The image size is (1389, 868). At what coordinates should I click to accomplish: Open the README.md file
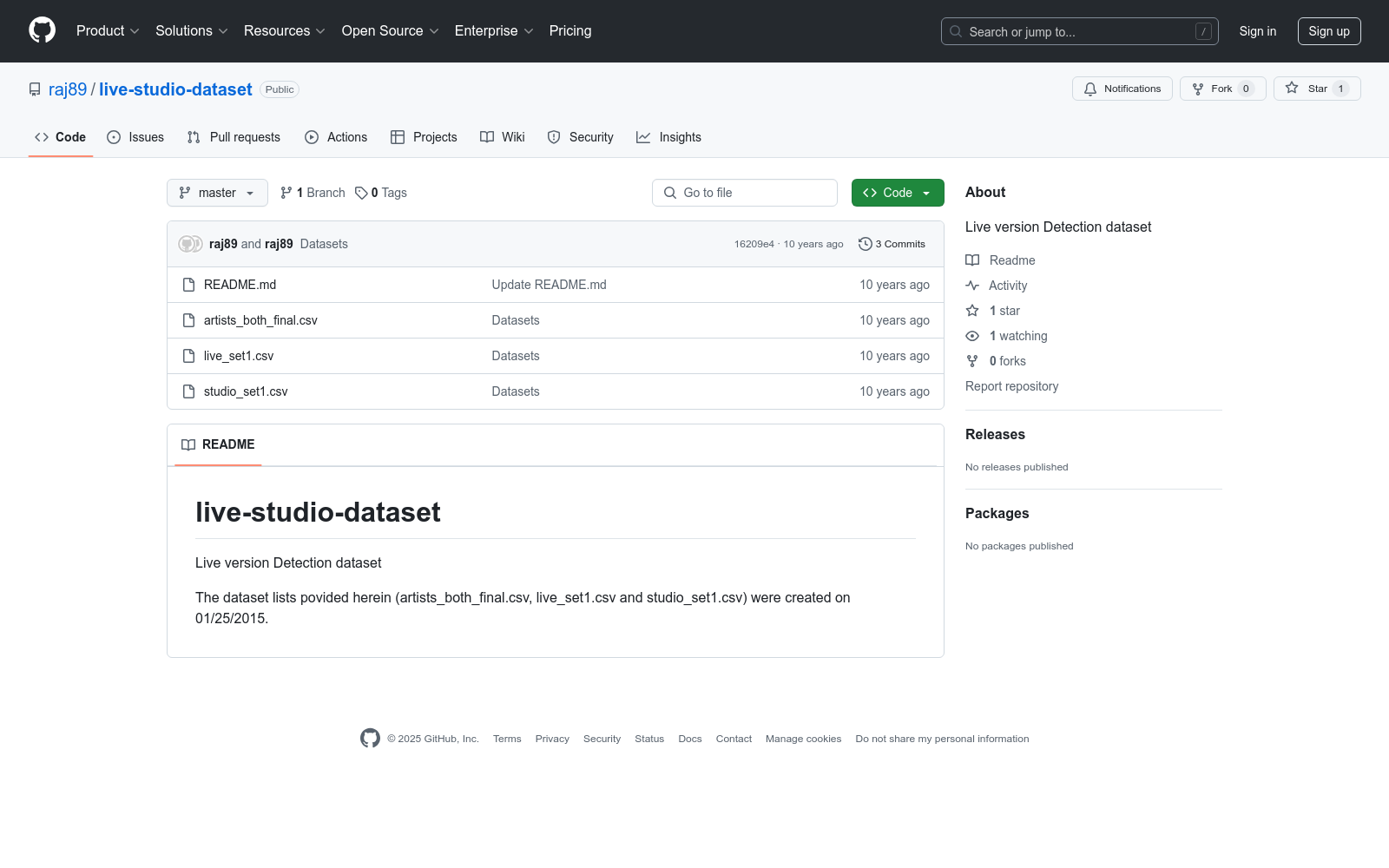240,285
